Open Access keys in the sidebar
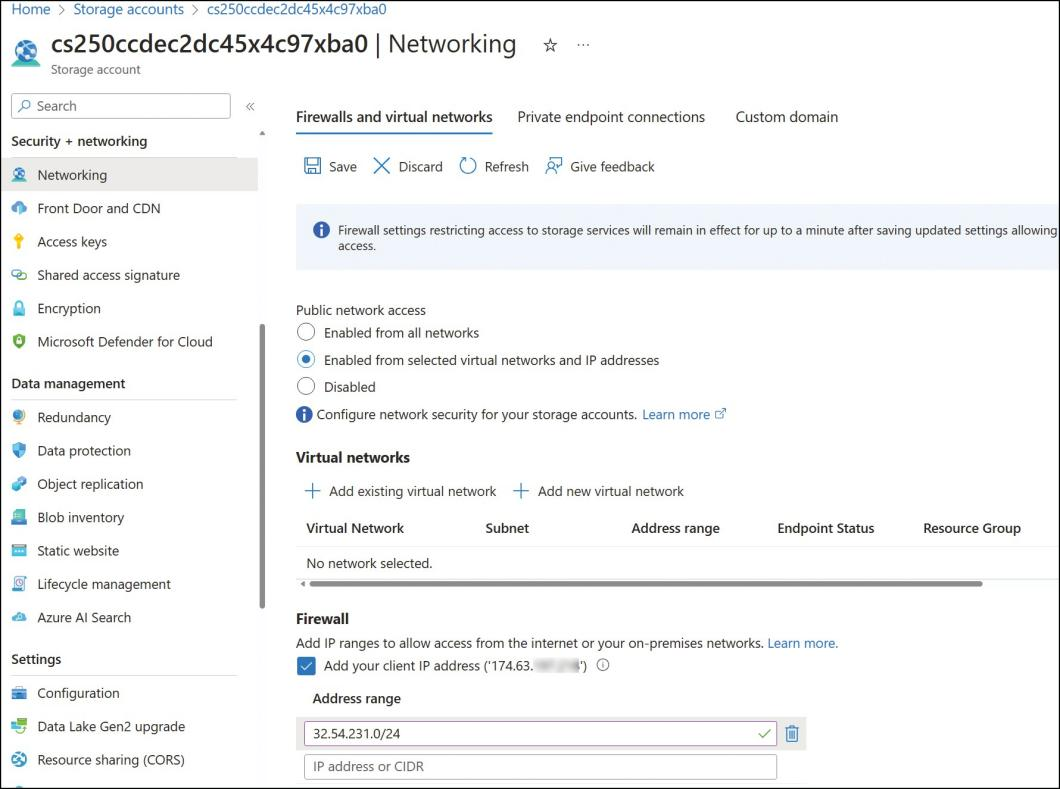The width and height of the screenshot is (1060, 789). 72,242
